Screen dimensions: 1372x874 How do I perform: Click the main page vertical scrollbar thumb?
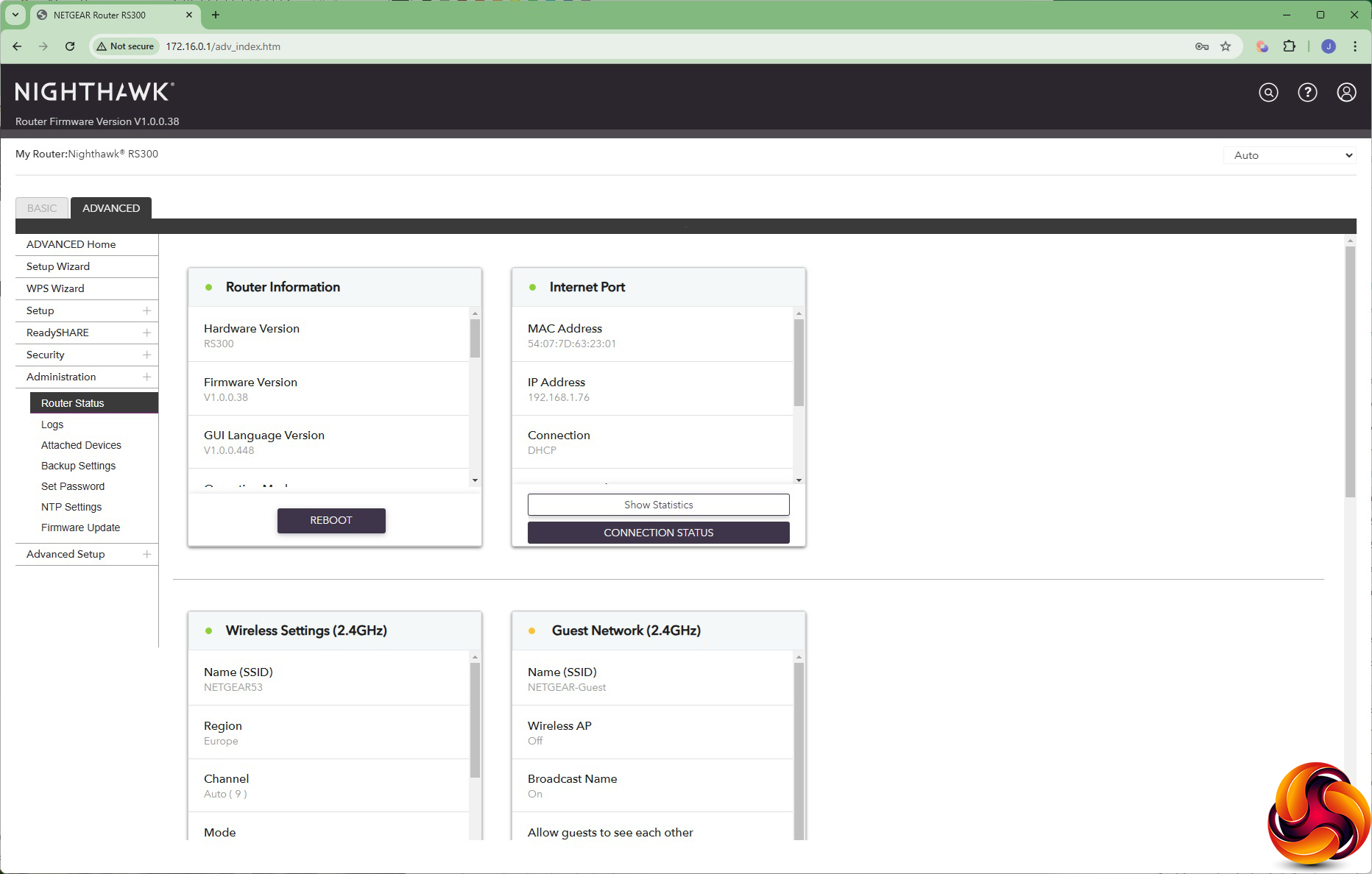tap(1350, 372)
